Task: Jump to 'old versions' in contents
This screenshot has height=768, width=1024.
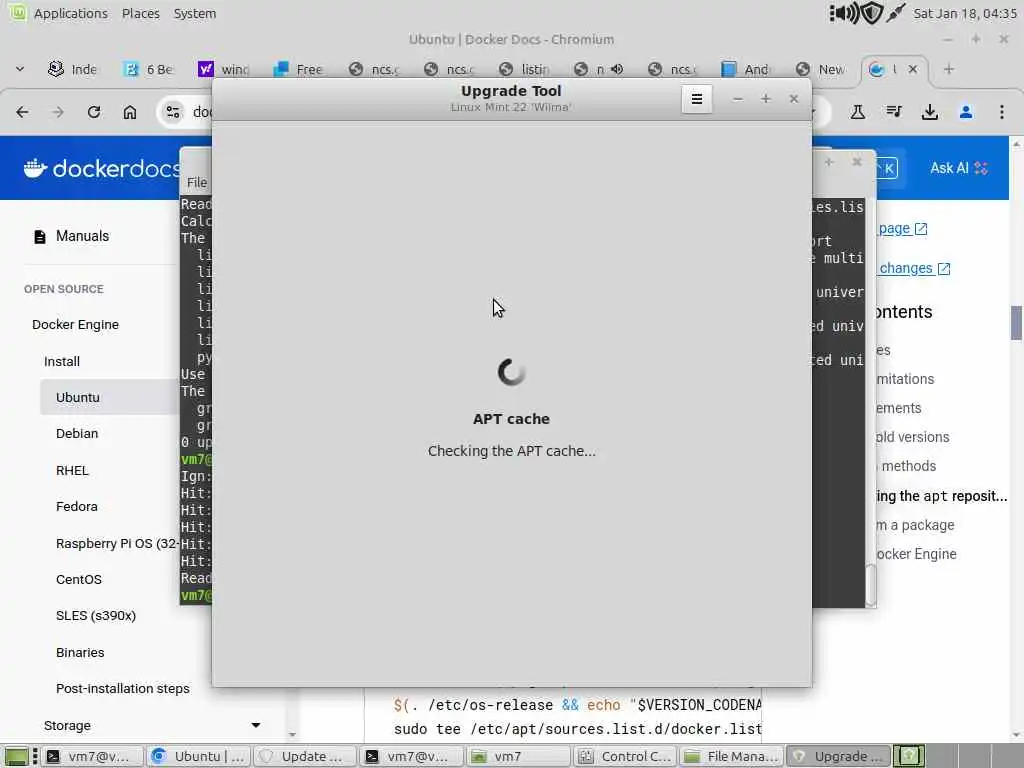Action: (912, 437)
